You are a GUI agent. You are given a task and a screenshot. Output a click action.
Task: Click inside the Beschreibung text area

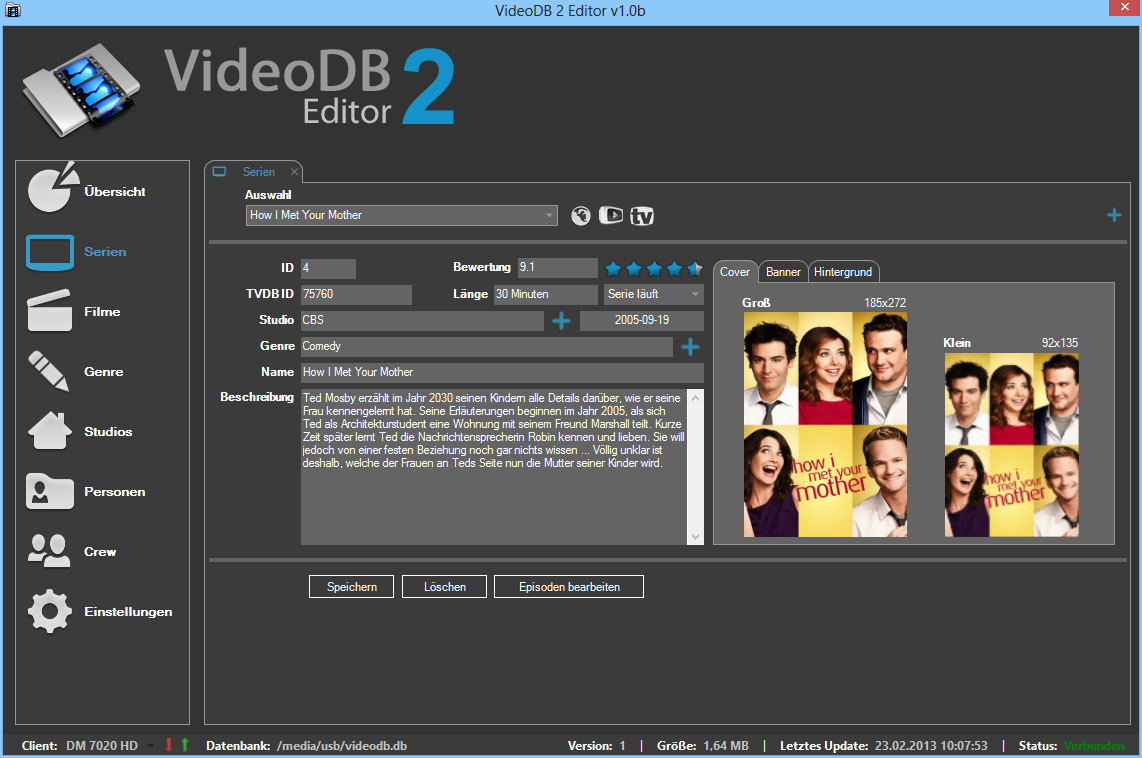click(x=494, y=467)
